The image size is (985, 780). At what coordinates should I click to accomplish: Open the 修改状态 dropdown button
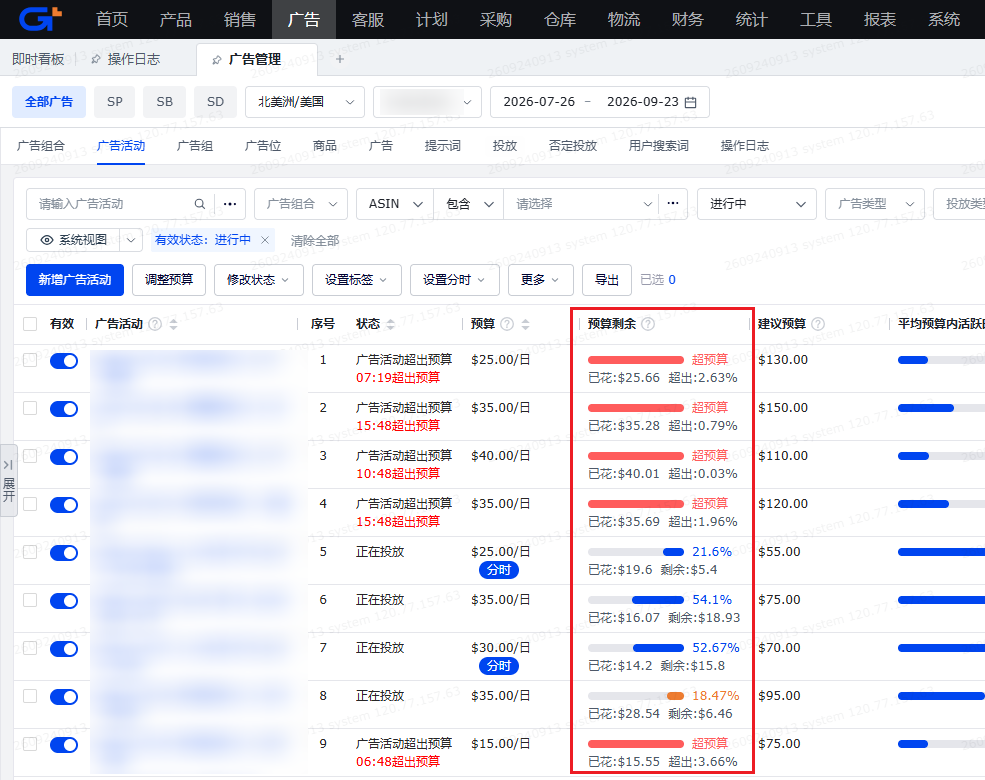click(258, 280)
